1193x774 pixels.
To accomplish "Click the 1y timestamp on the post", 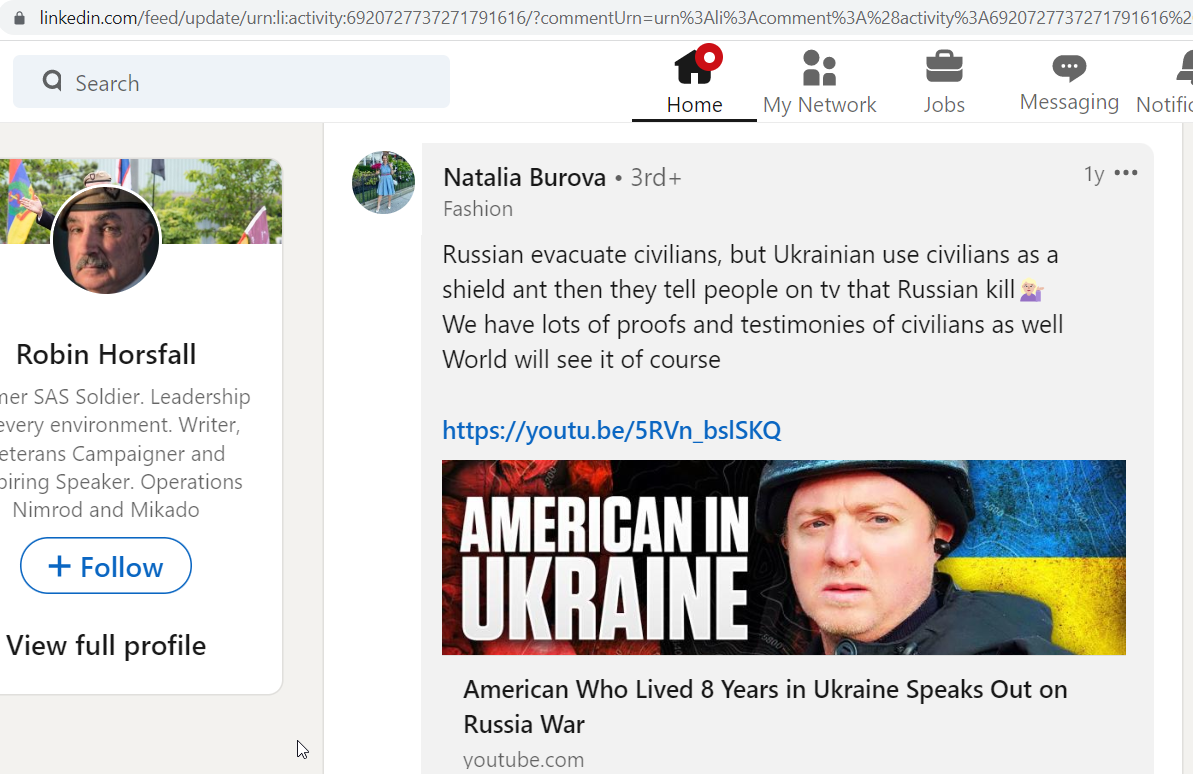I will click(x=1094, y=174).
